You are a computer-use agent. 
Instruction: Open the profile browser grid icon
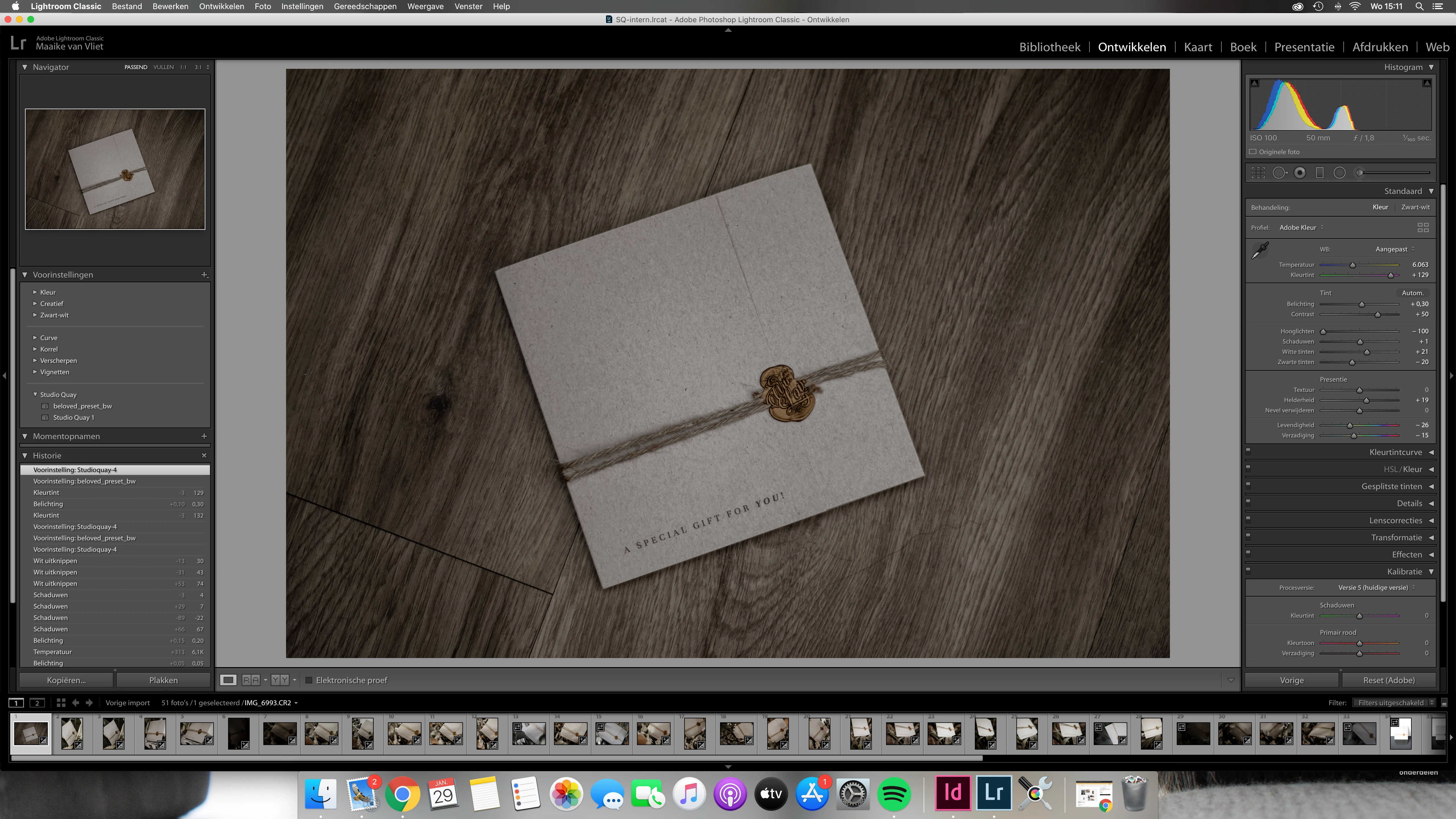click(x=1423, y=228)
